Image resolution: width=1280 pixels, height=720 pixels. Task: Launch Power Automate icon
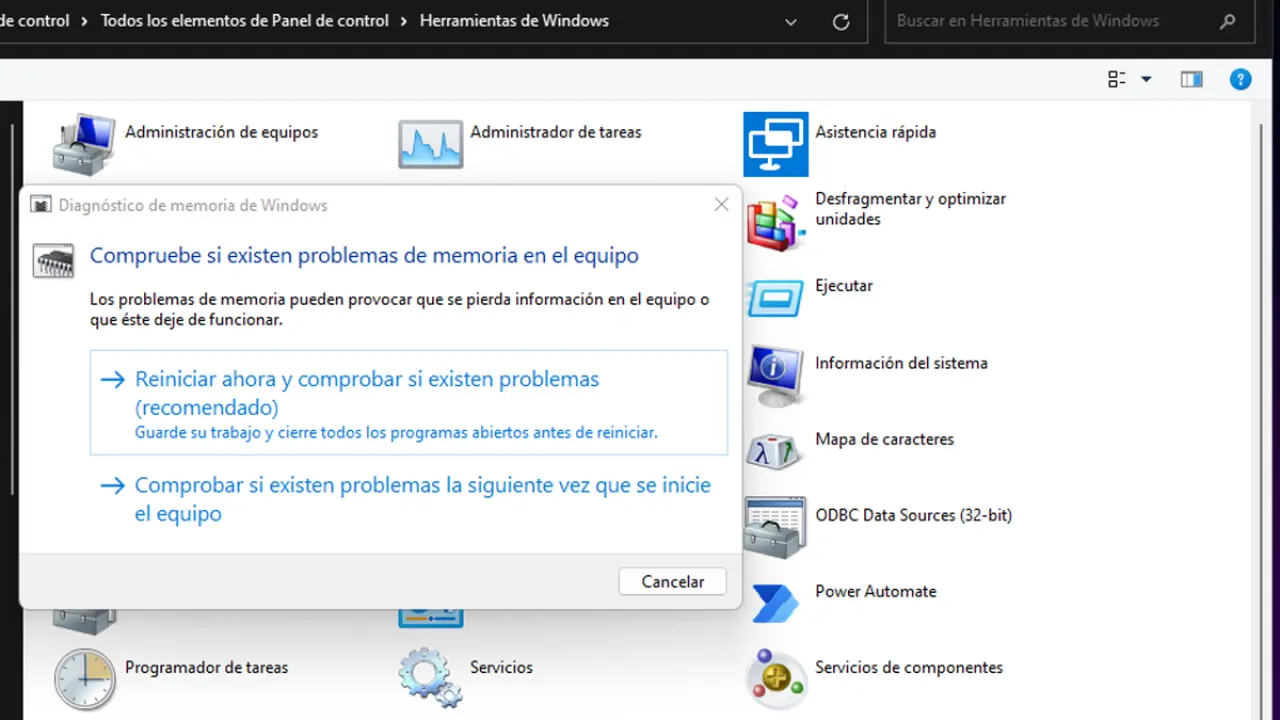coord(775,602)
